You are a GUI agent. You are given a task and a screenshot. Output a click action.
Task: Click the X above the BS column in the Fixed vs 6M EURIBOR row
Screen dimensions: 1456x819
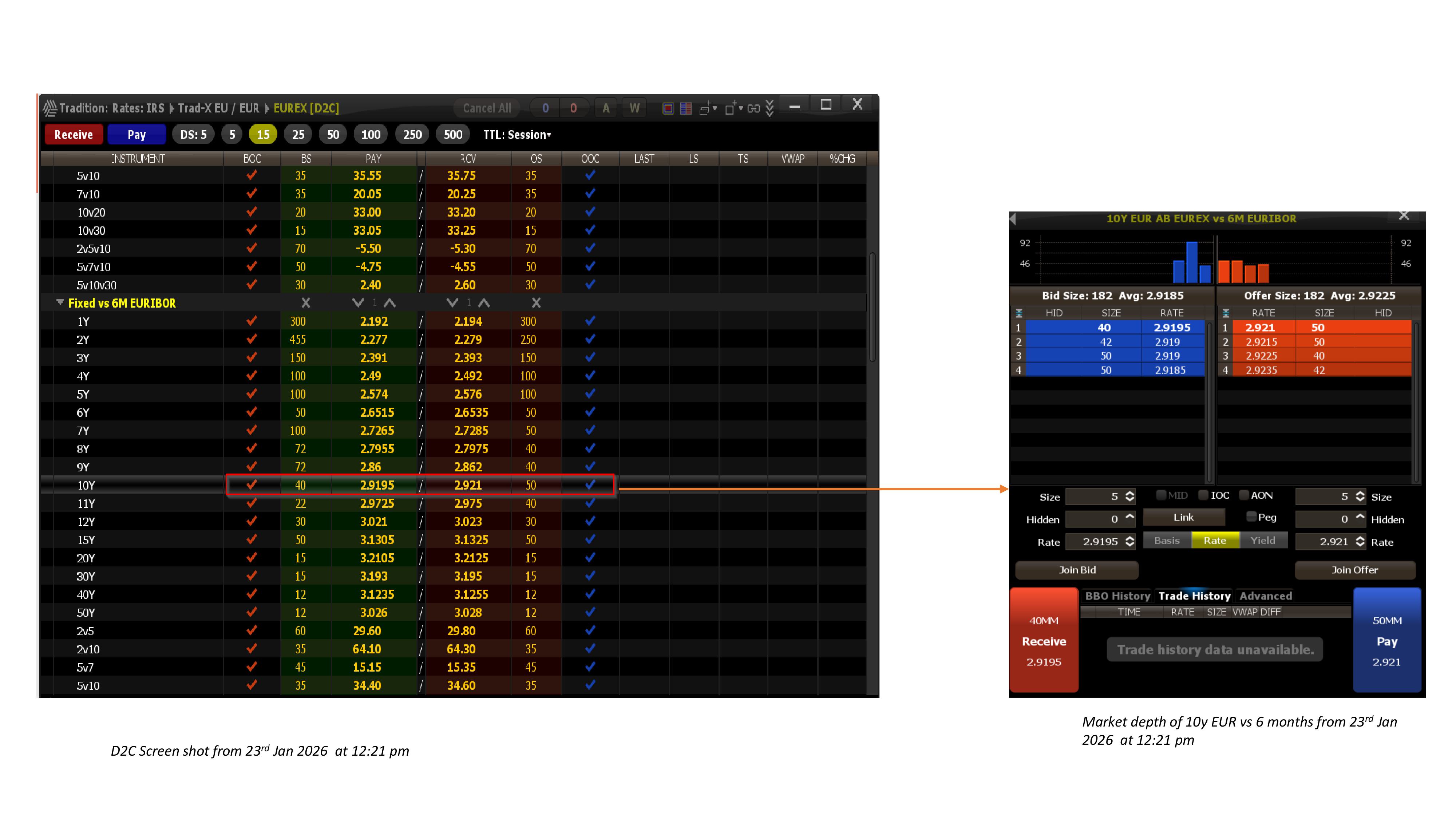click(x=306, y=303)
